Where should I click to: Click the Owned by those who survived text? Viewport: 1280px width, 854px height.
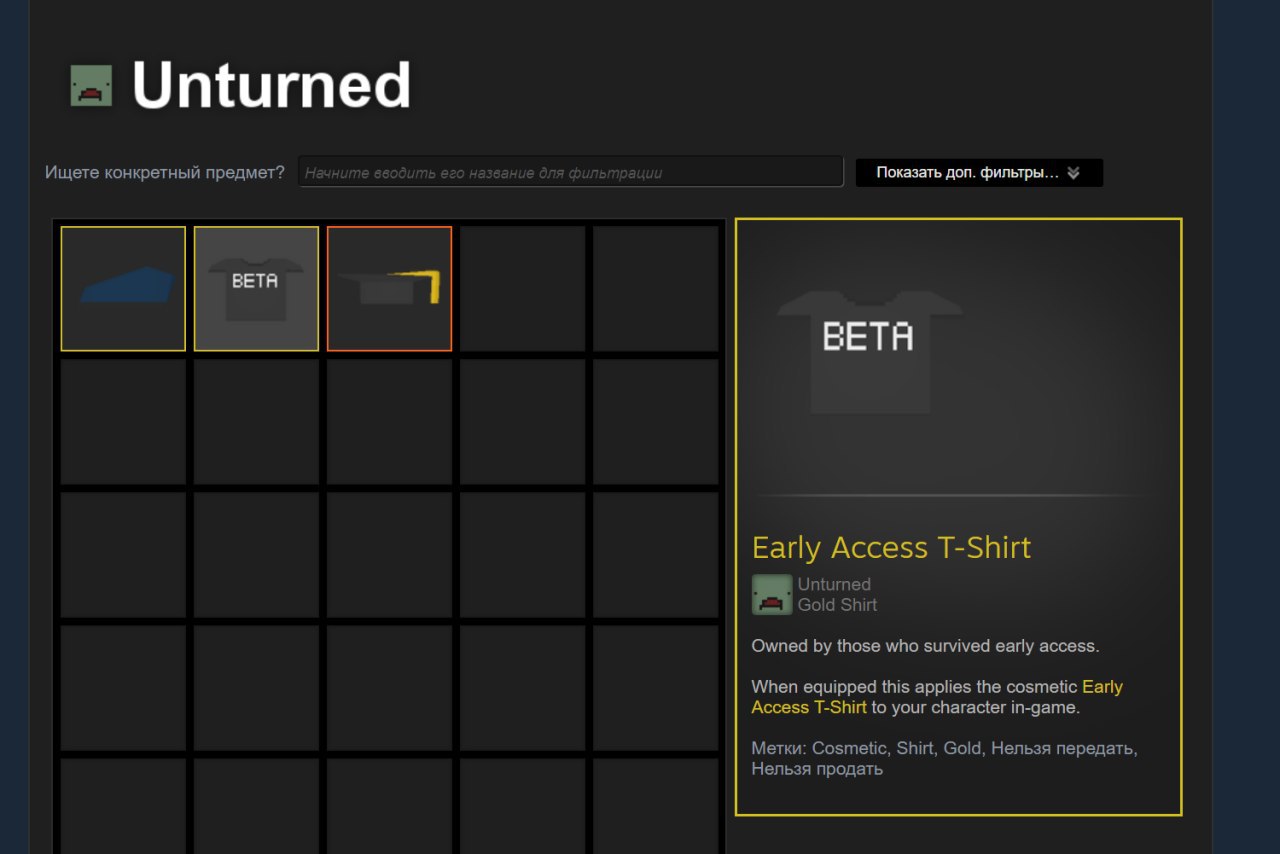point(925,646)
